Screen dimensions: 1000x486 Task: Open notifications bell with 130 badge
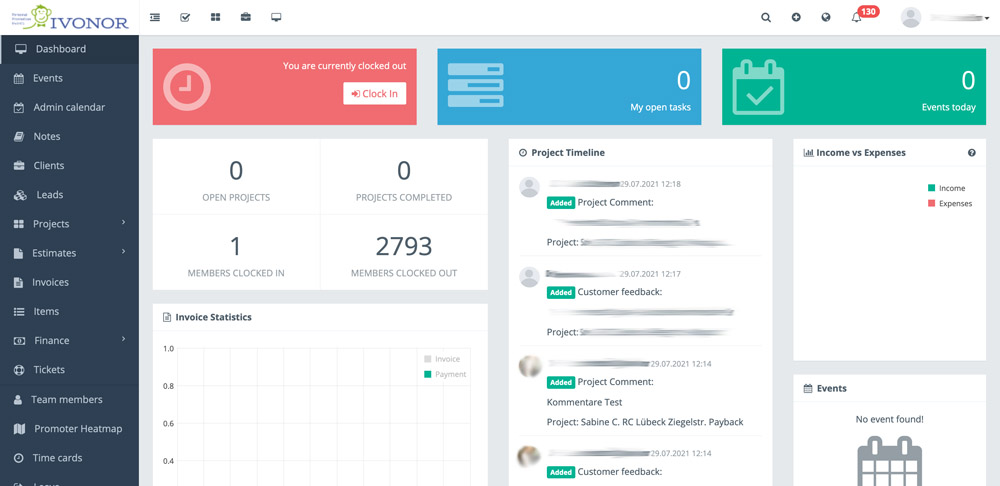click(x=857, y=17)
